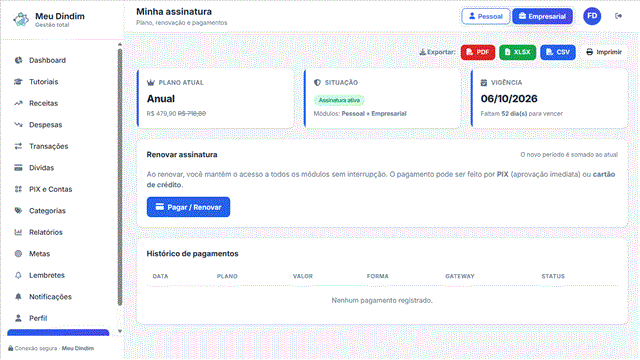Click the Perfil person icon

[x=18, y=318]
